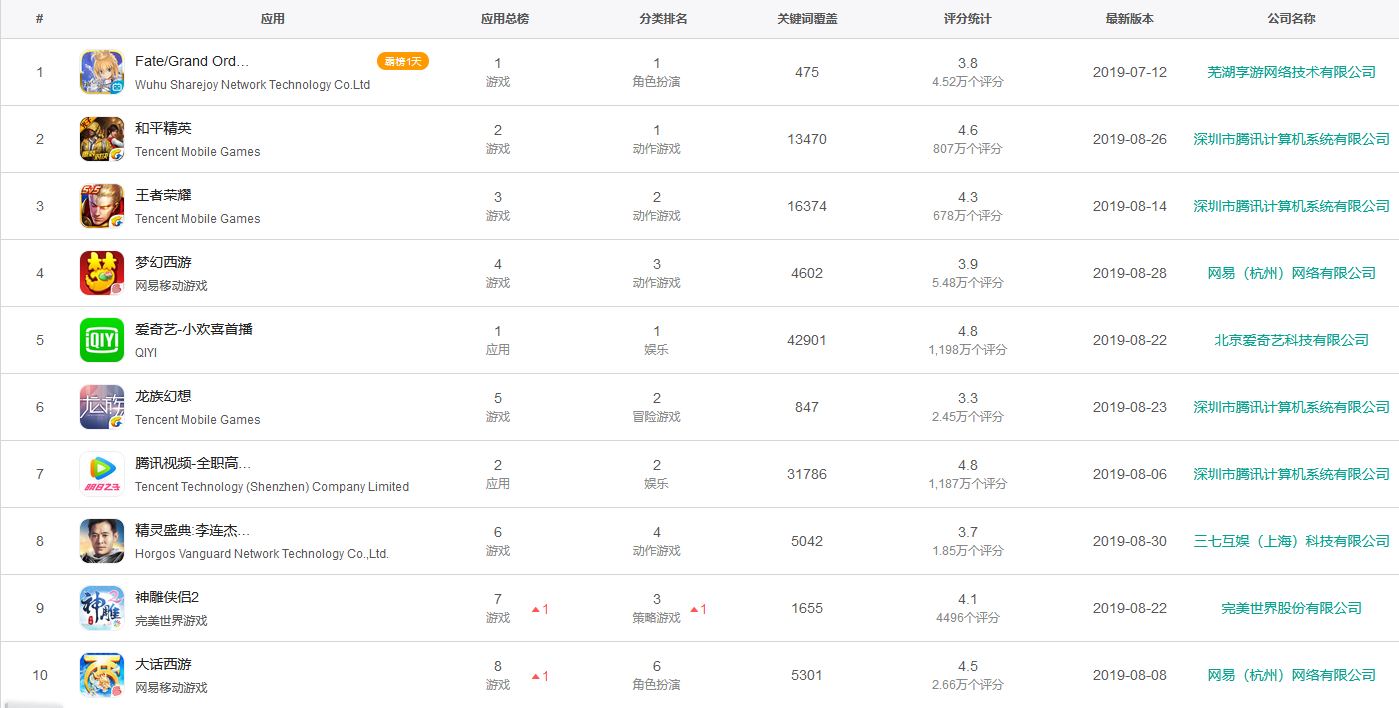Open 网易（杭州）网络有限公司 link in 梦幻西游 row
1399x708 pixels.
pyautogui.click(x=1292, y=273)
